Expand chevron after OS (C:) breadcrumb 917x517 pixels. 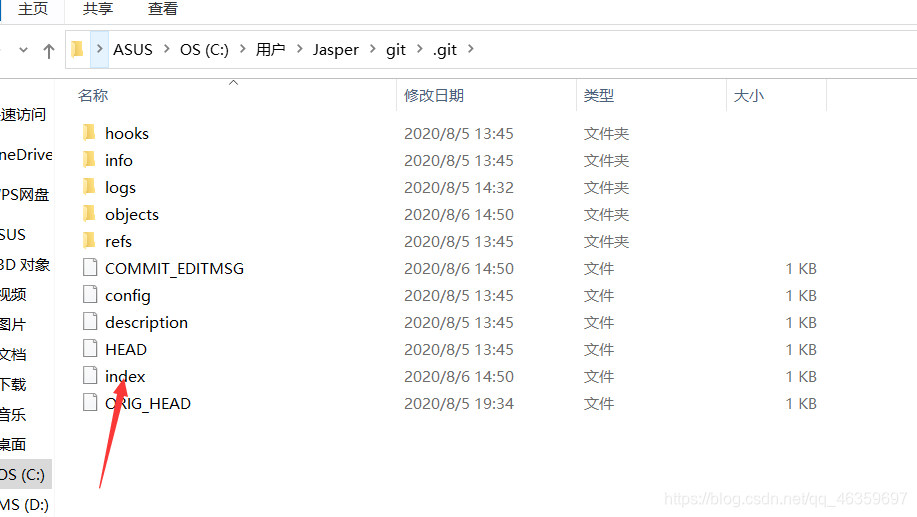[x=243, y=49]
